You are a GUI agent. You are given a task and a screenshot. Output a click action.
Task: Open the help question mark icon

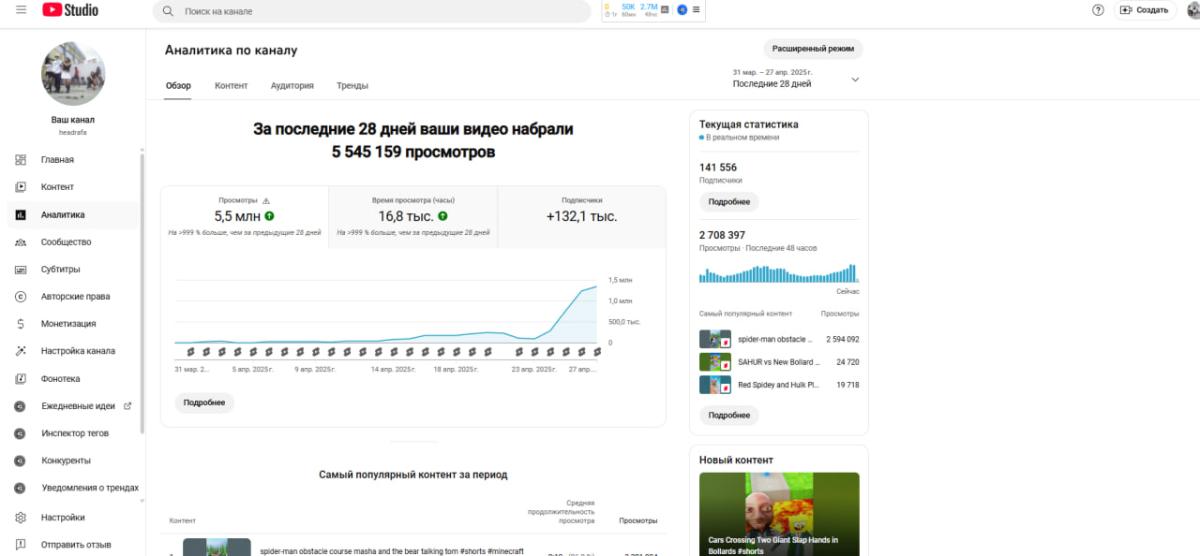click(x=1098, y=10)
